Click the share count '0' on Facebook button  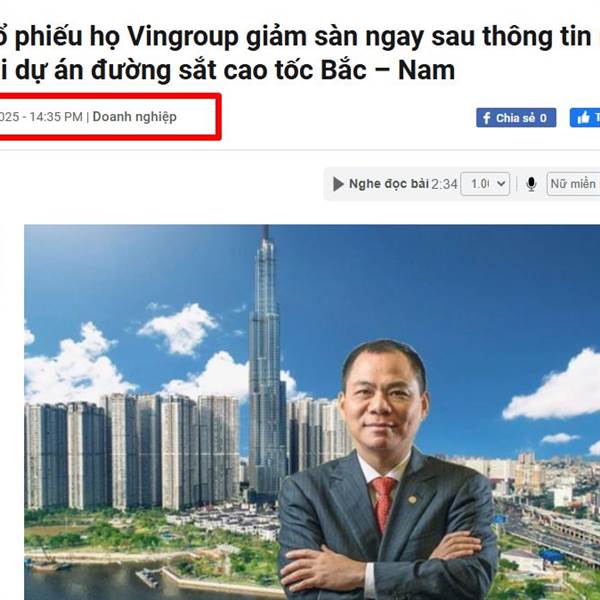(543, 118)
